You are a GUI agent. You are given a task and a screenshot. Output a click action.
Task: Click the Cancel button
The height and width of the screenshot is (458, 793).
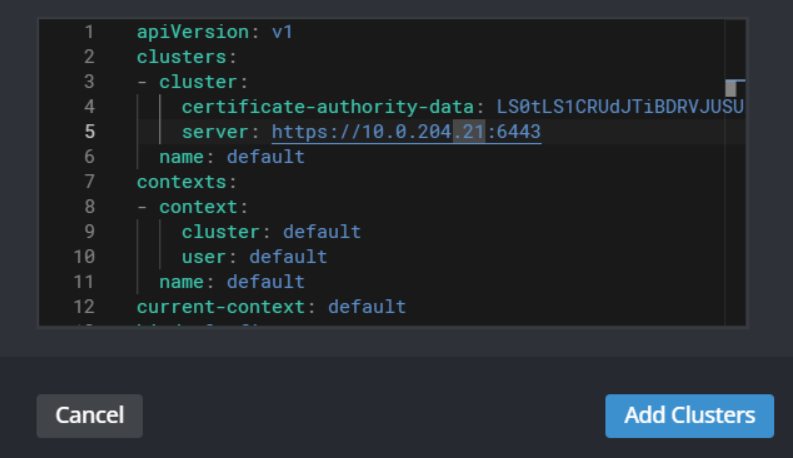pos(89,416)
